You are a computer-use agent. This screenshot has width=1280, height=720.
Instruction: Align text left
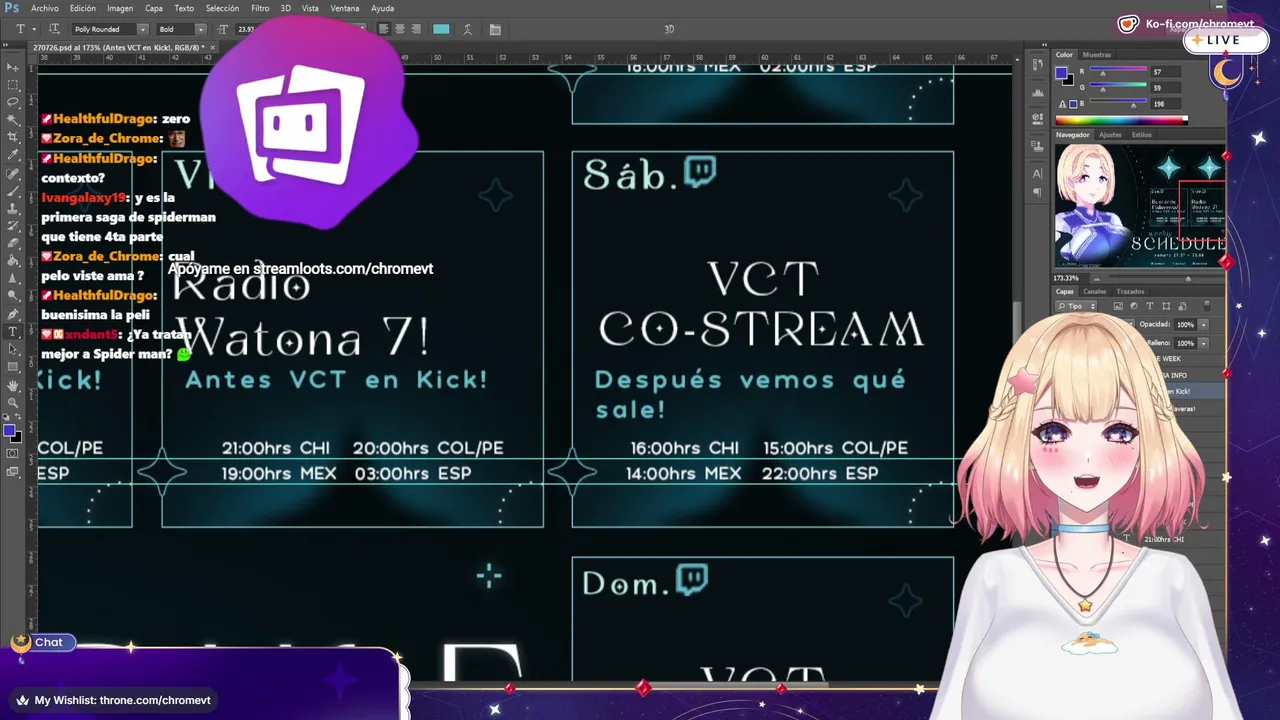[x=385, y=29]
